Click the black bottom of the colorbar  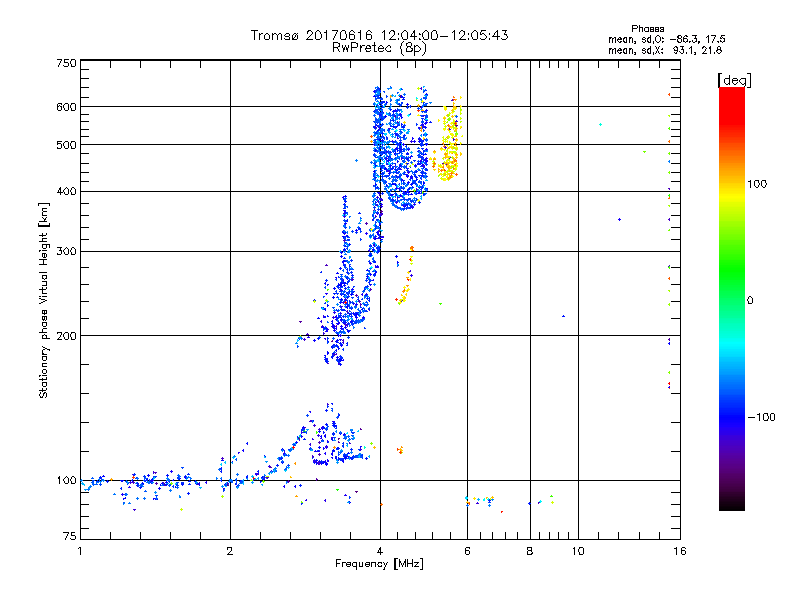731,505
